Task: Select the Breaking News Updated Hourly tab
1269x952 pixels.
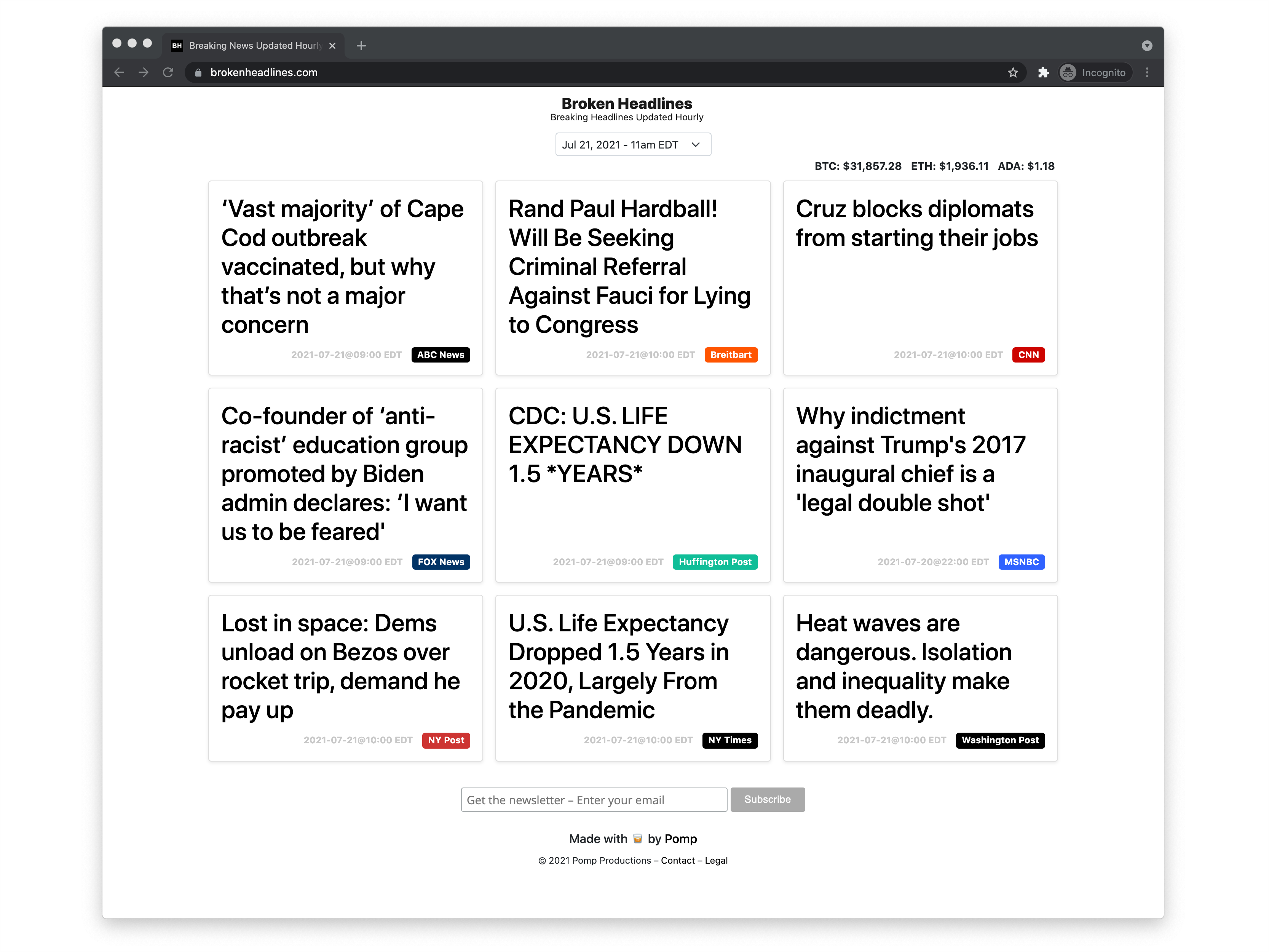Action: [x=252, y=45]
